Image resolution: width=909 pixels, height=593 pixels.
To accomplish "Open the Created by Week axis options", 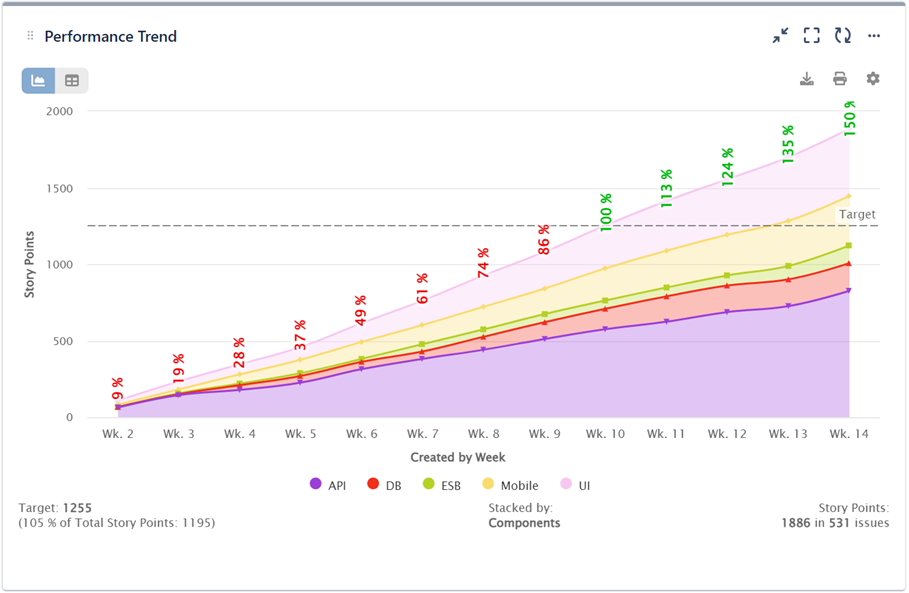I will point(457,457).
